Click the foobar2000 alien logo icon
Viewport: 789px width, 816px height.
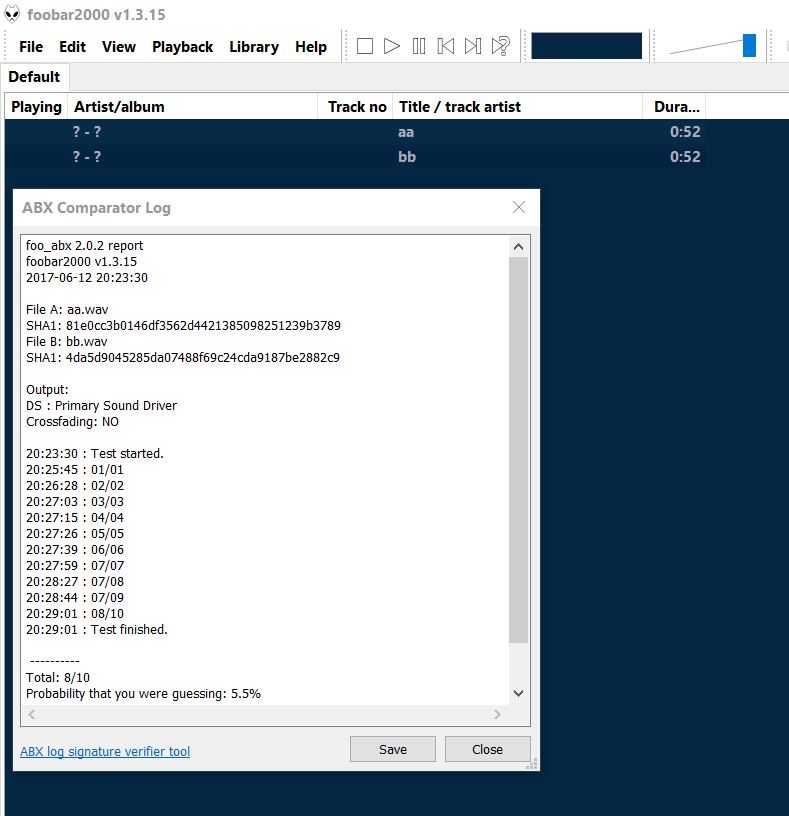(12, 14)
